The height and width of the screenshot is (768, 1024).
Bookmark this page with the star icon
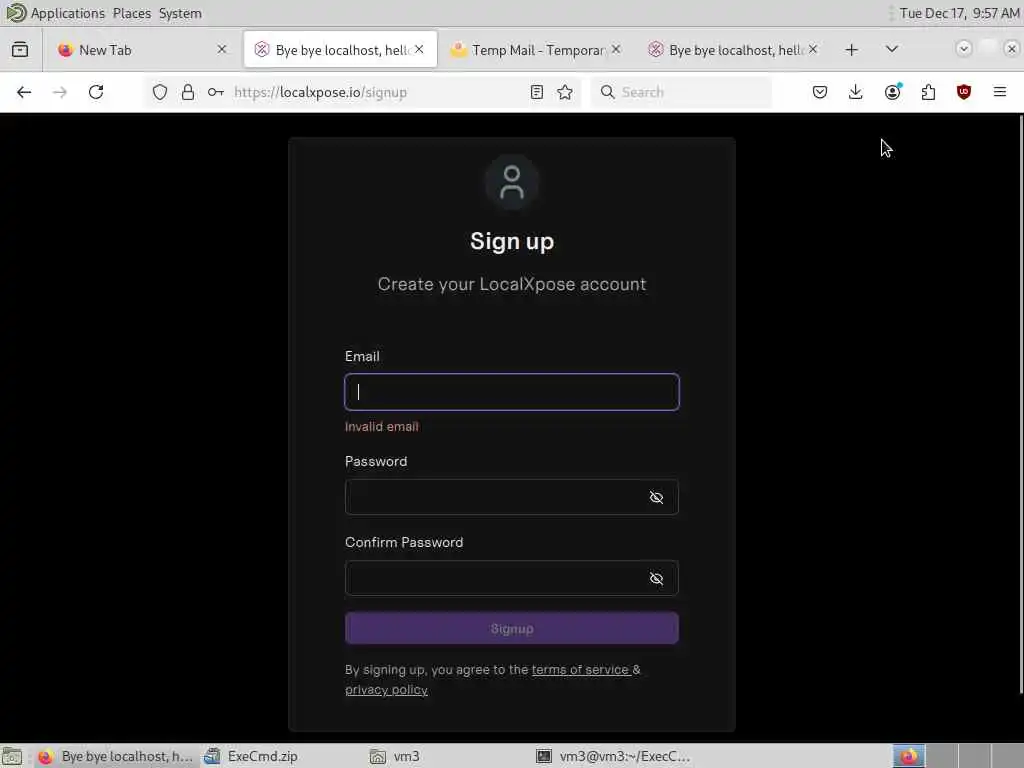point(565,92)
